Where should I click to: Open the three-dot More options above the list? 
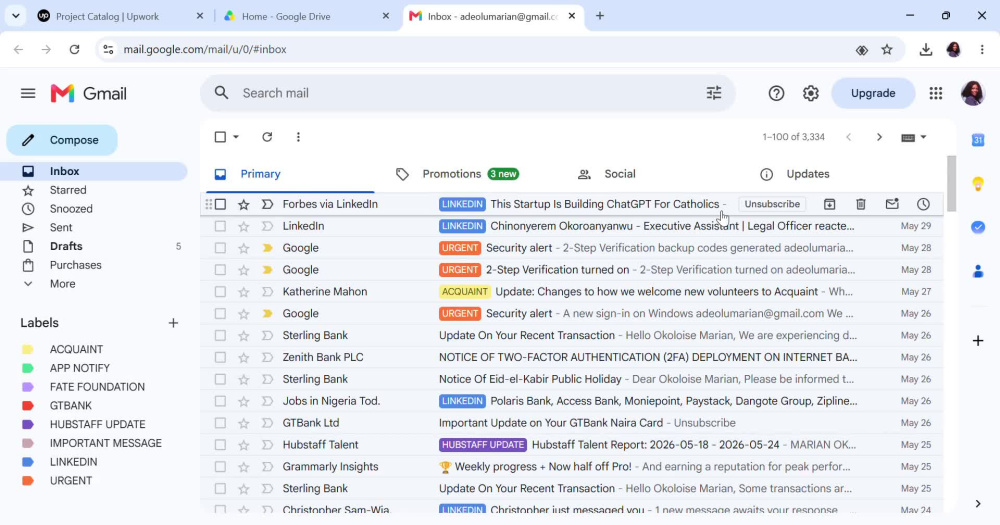click(298, 137)
